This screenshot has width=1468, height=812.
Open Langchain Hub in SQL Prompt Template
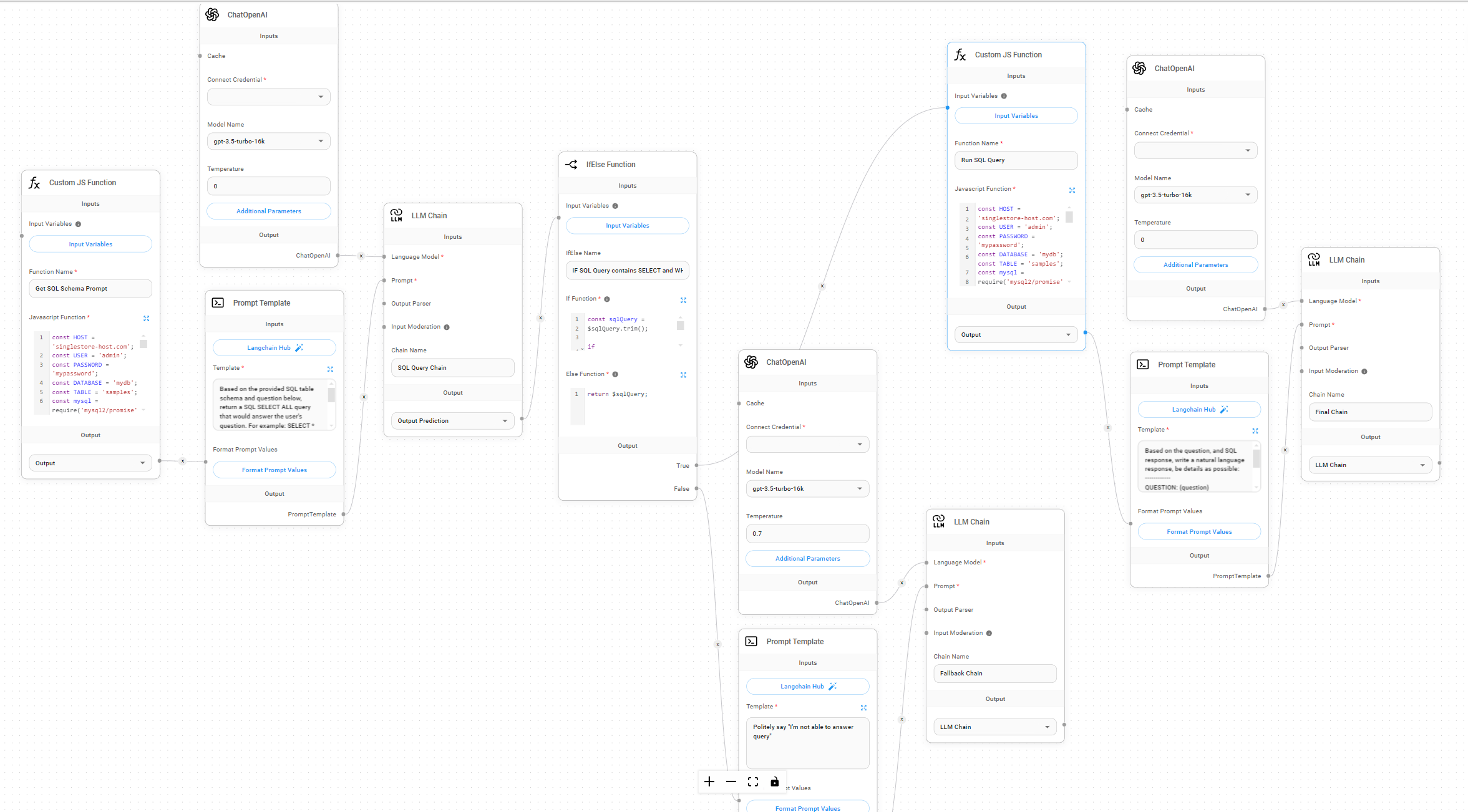(274, 348)
